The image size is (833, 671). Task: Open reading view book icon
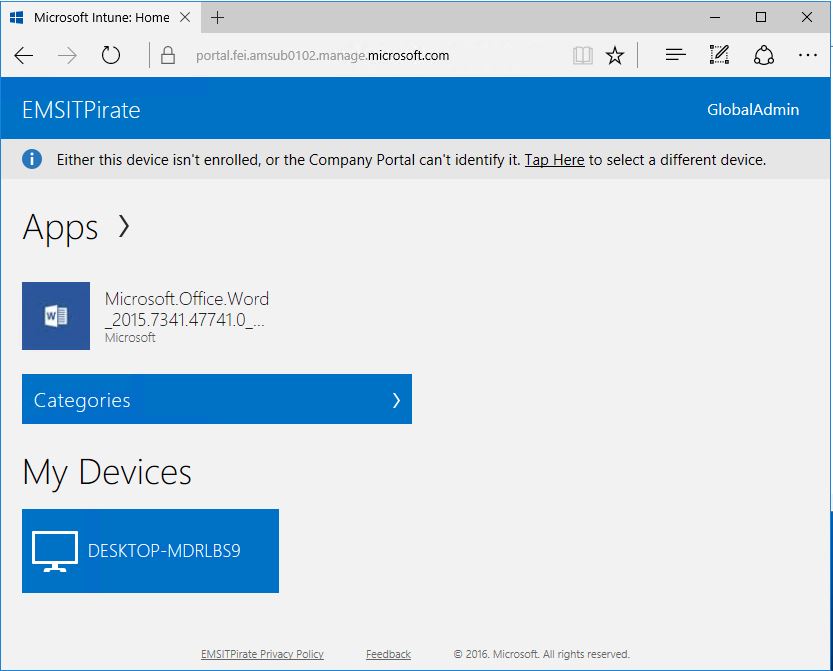583,55
